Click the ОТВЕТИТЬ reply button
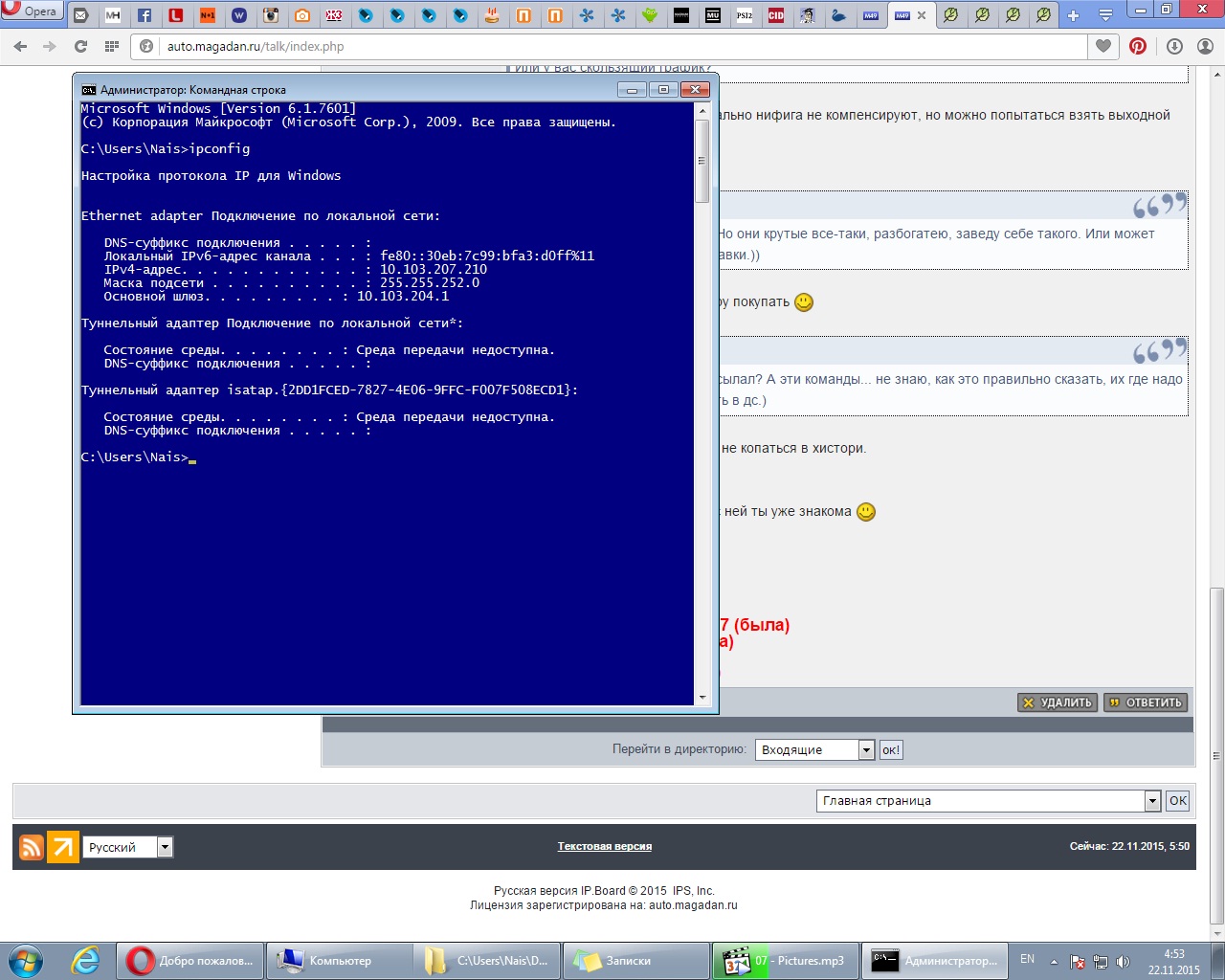Image resolution: width=1225 pixels, height=980 pixels. pyautogui.click(x=1146, y=702)
